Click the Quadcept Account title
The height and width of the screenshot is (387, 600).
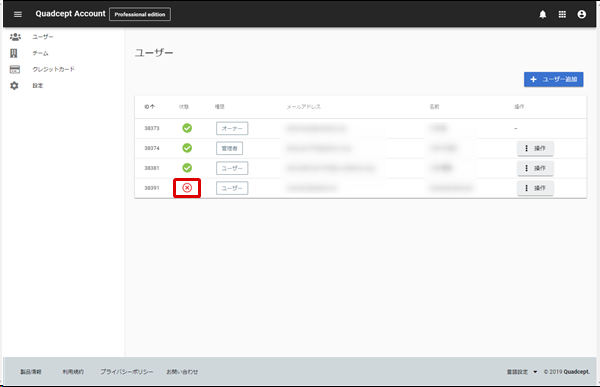[70, 14]
